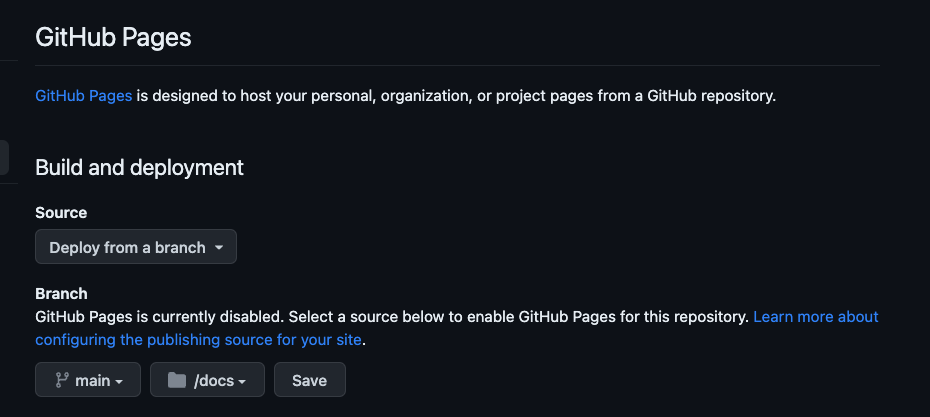Choose the /docs folder selector
Viewport: 930px width, 417px height.
pos(207,380)
